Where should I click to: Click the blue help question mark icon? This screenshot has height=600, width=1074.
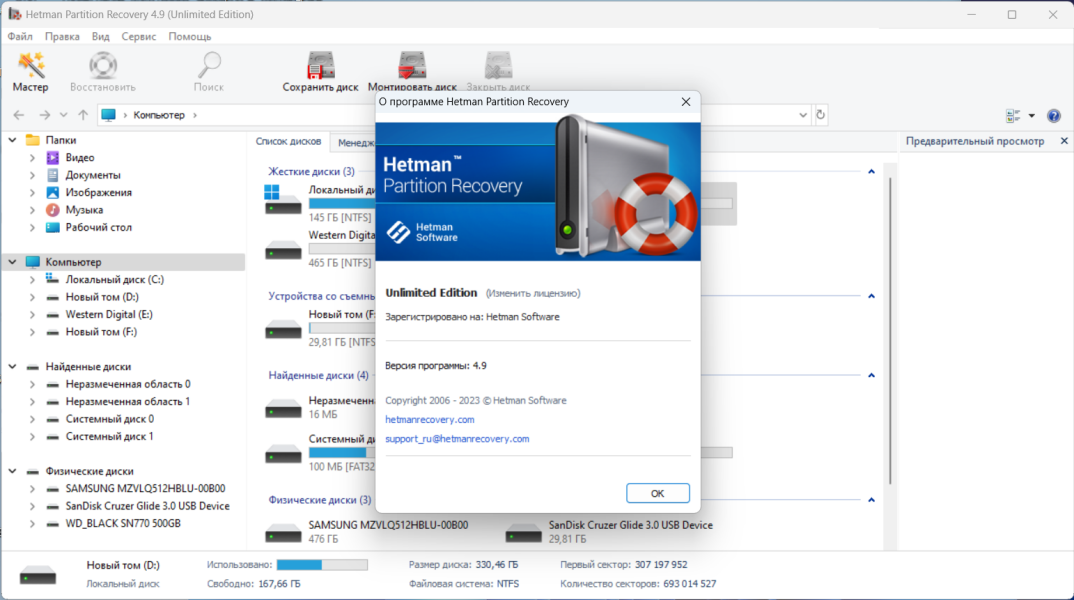tap(1053, 116)
